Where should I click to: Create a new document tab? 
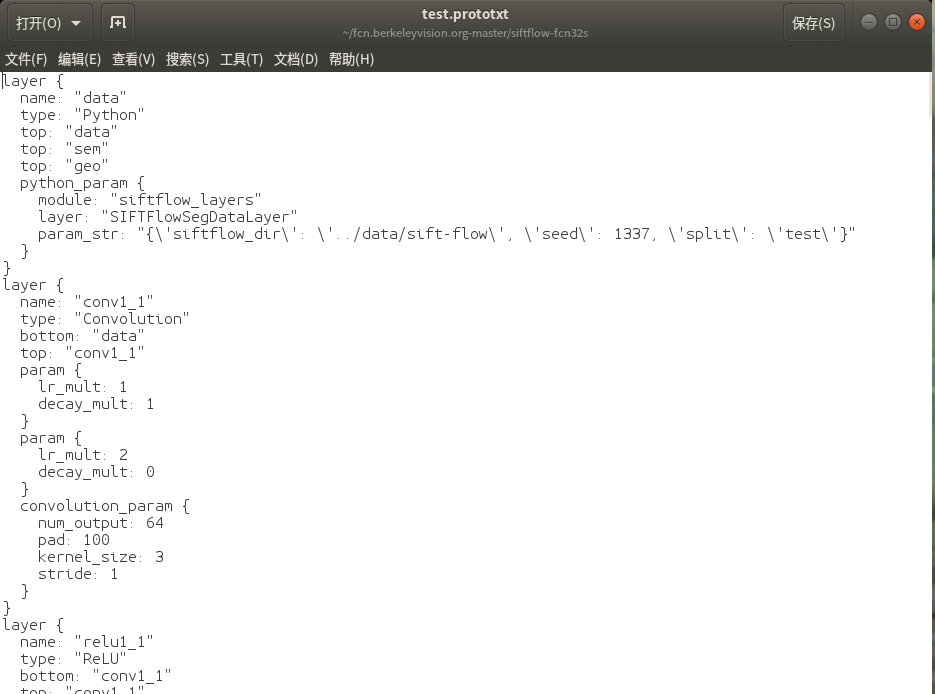[x=118, y=23]
